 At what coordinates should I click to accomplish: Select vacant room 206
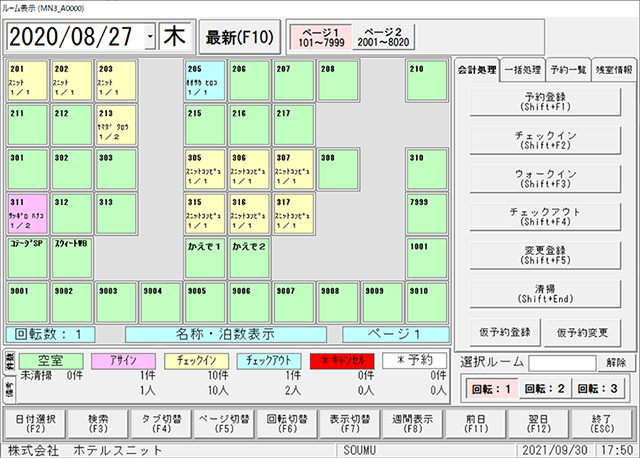[x=249, y=80]
